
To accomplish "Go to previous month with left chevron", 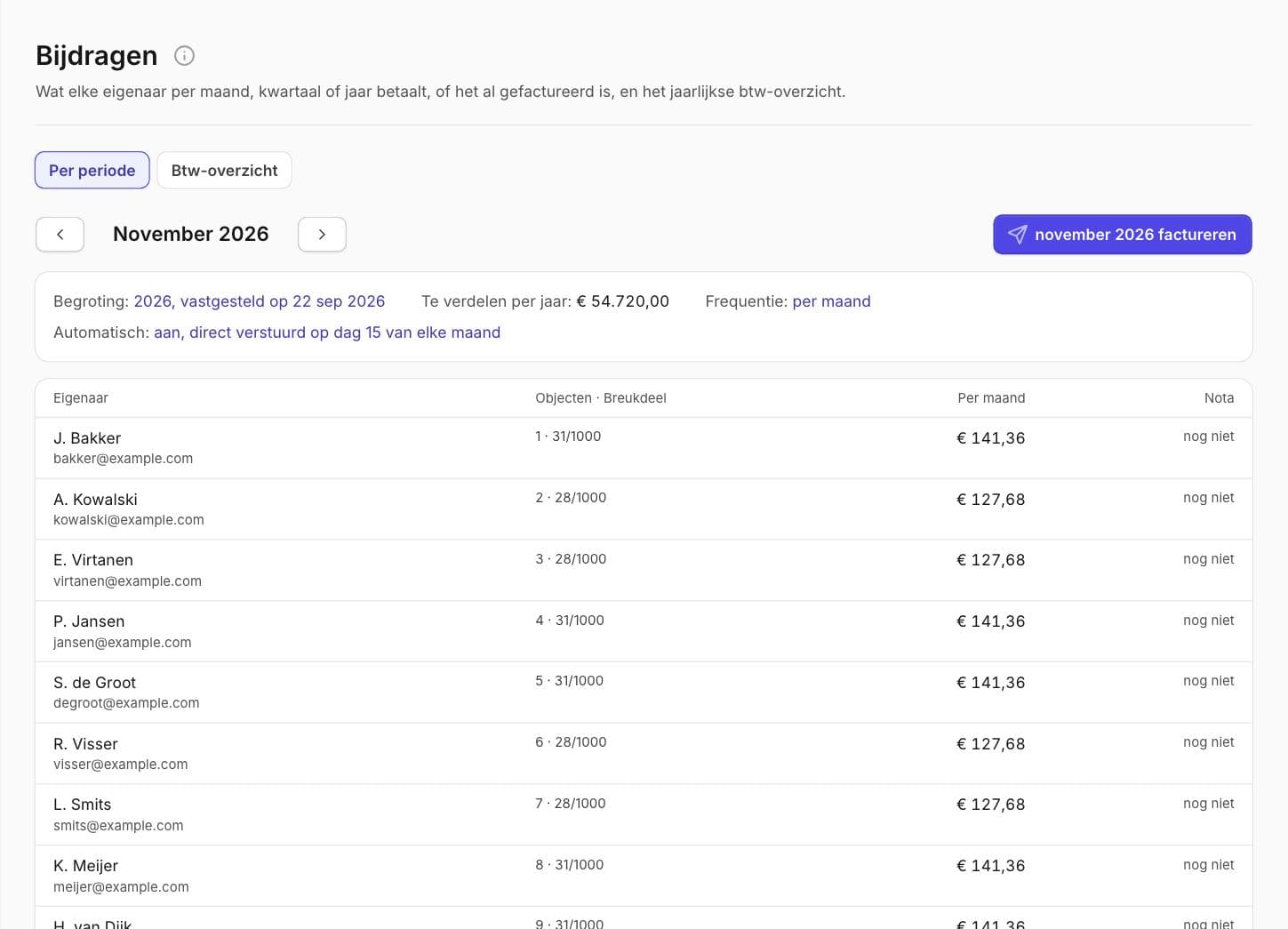I will pos(60,235).
